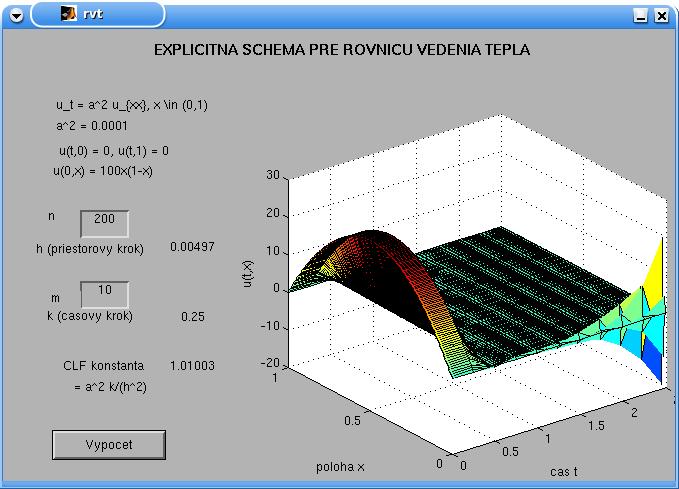Click the time step value 0.25
Image resolution: width=679 pixels, height=489 pixels.
[x=193, y=317]
